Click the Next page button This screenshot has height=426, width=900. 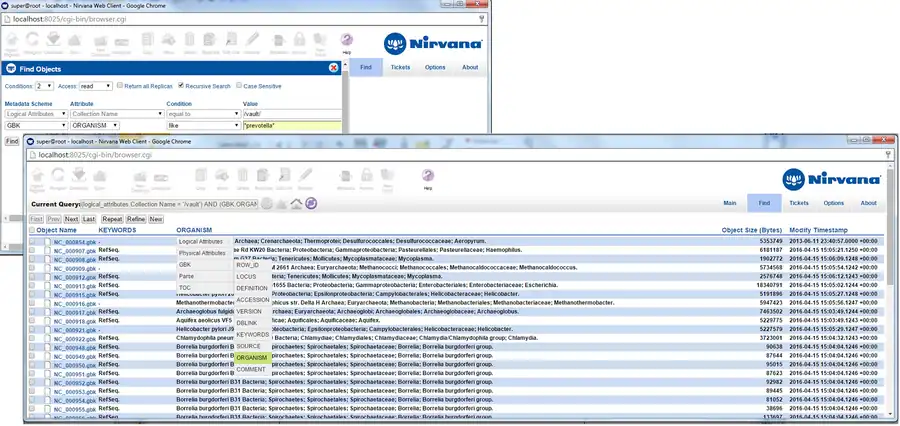click(71, 218)
